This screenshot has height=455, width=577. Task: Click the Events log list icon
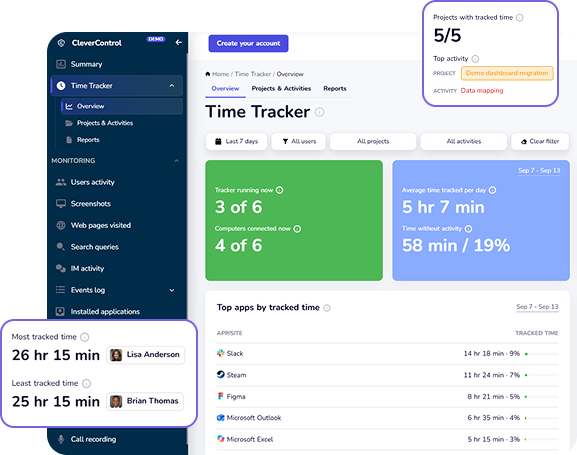pos(60,290)
